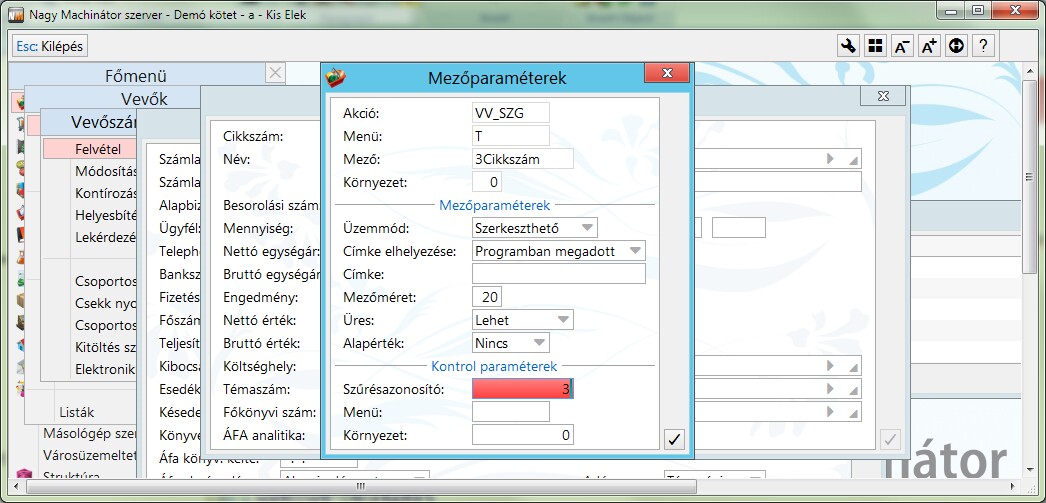Click the Akció field containing VV_SZG
Viewport: 1046px width, 503px height.
click(x=510, y=113)
